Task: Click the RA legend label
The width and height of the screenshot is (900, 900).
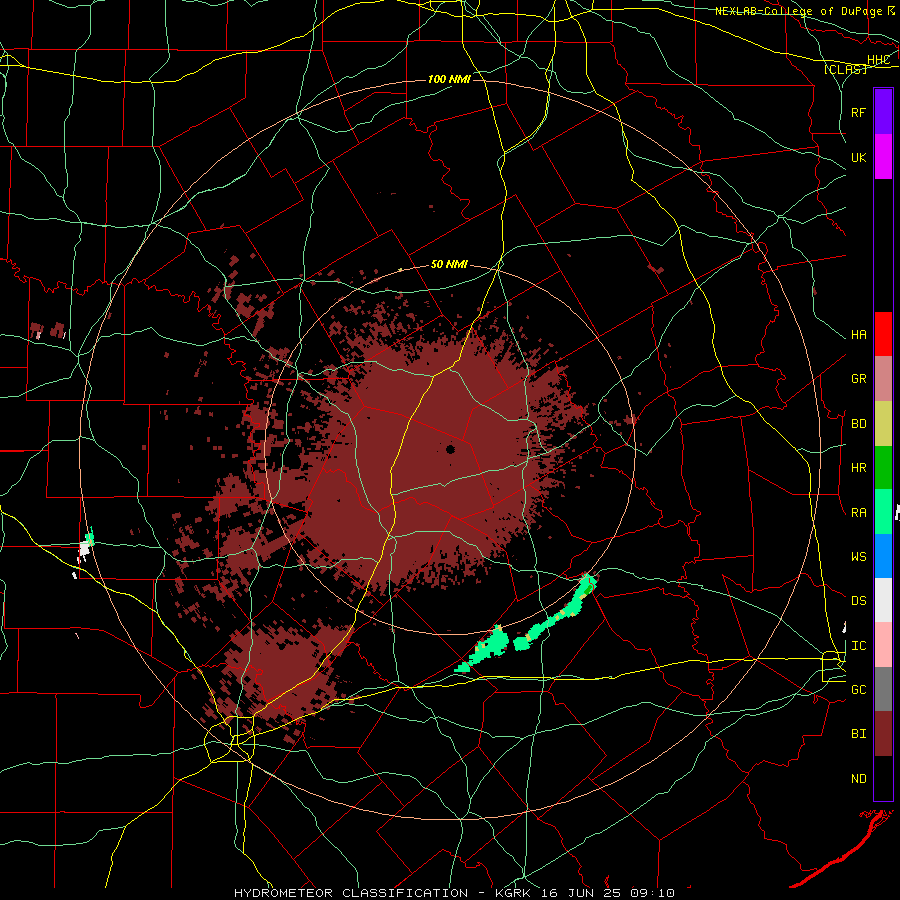Action: click(x=858, y=512)
